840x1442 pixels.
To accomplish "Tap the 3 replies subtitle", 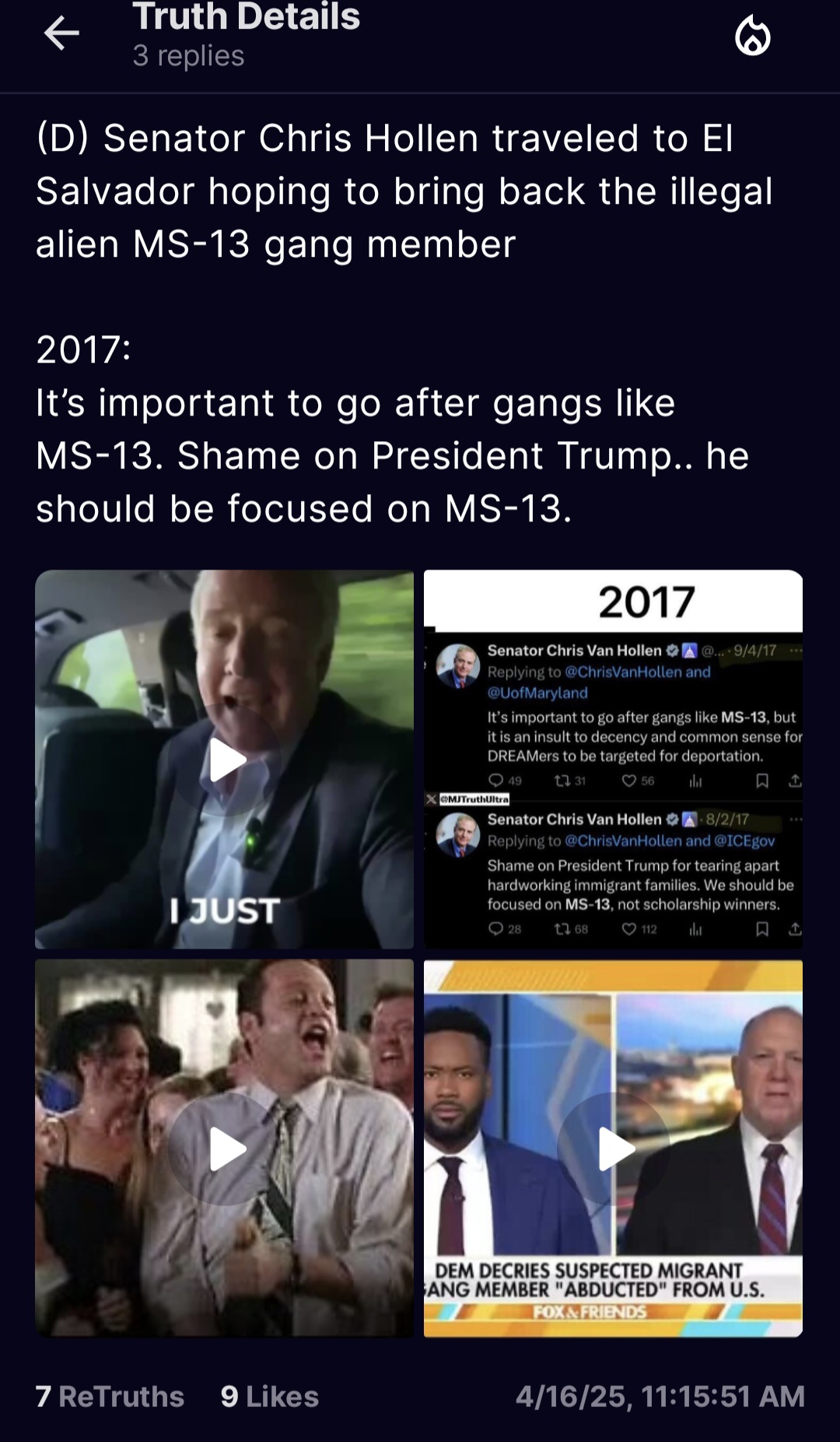I will click(x=188, y=55).
